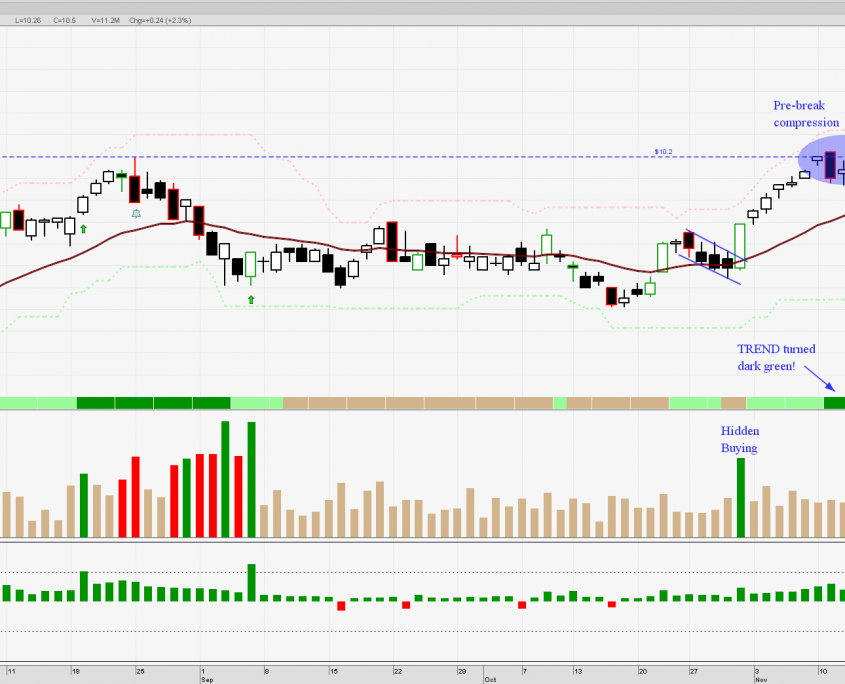Click the Oct month marker on the date axis
This screenshot has height=684, width=845.
489,678
